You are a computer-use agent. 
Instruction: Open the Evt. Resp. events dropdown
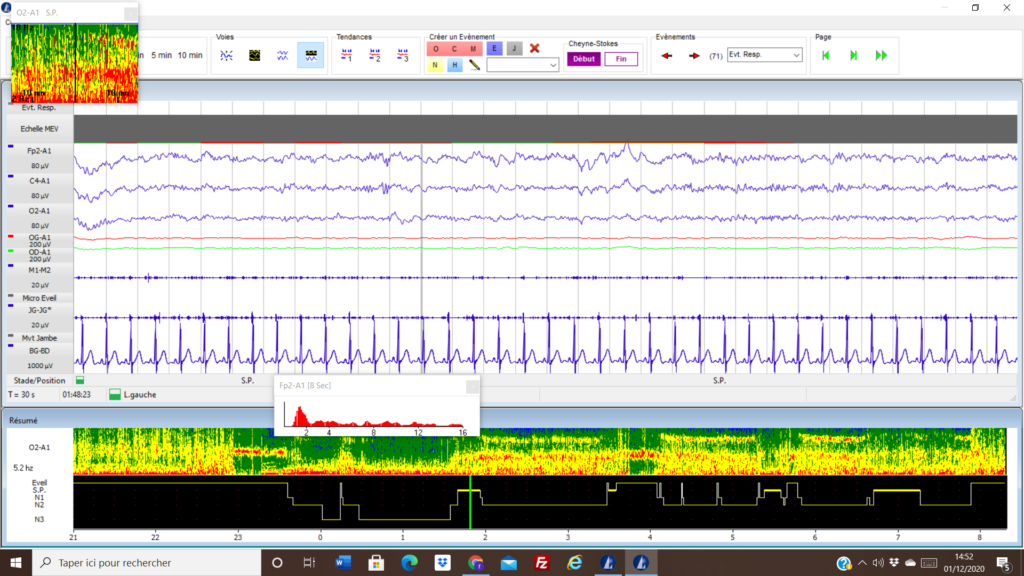click(765, 55)
